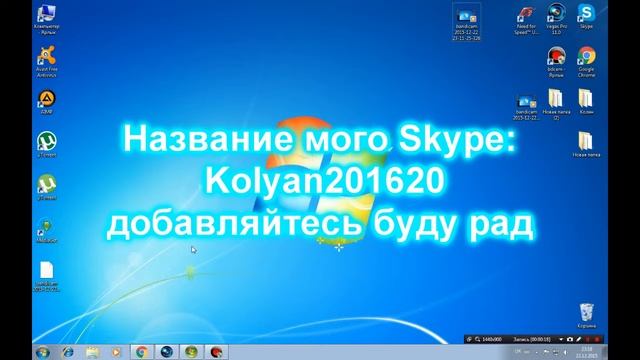Launch Vegas Pro 11.0 from desktop

556,19
